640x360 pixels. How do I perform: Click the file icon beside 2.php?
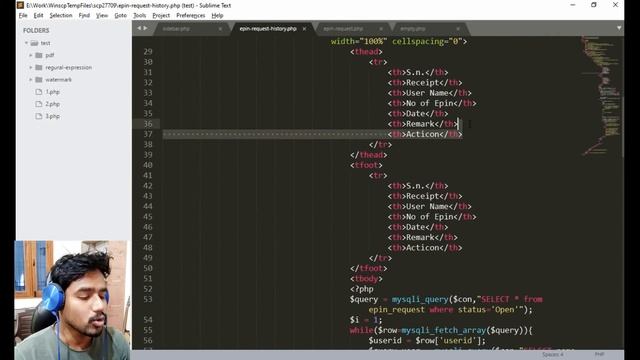[39, 104]
